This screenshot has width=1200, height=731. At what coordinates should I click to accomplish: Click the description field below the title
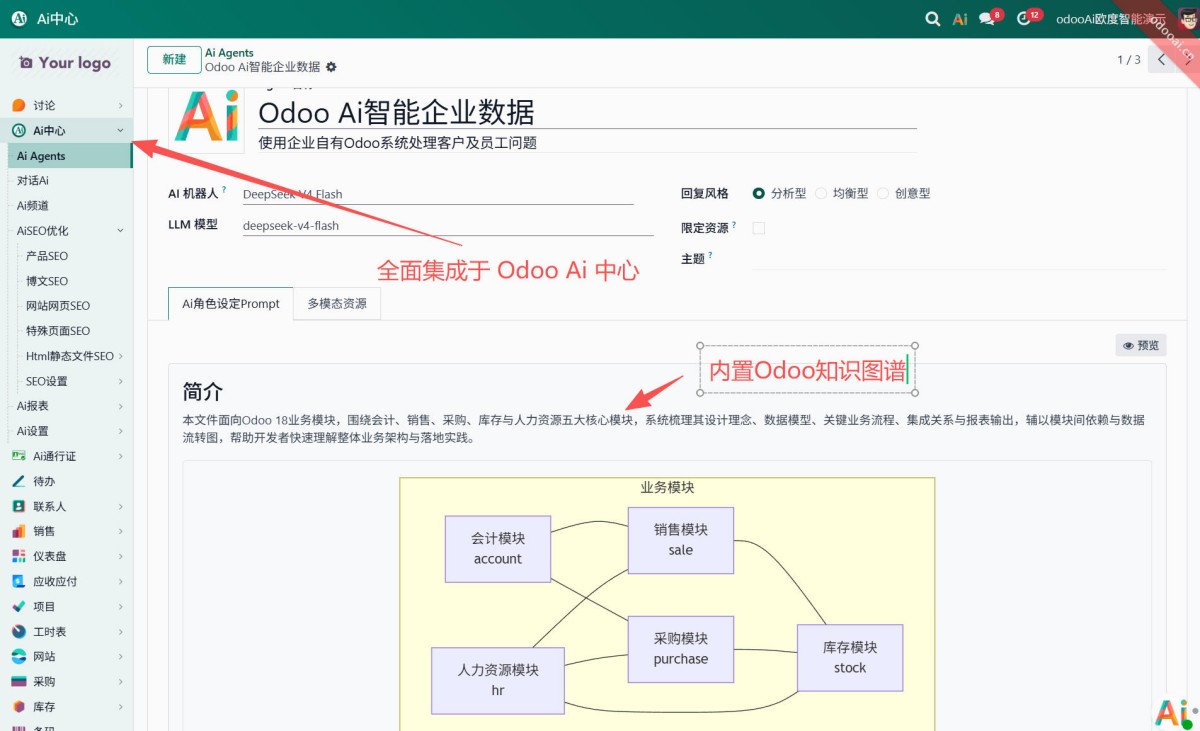click(587, 143)
